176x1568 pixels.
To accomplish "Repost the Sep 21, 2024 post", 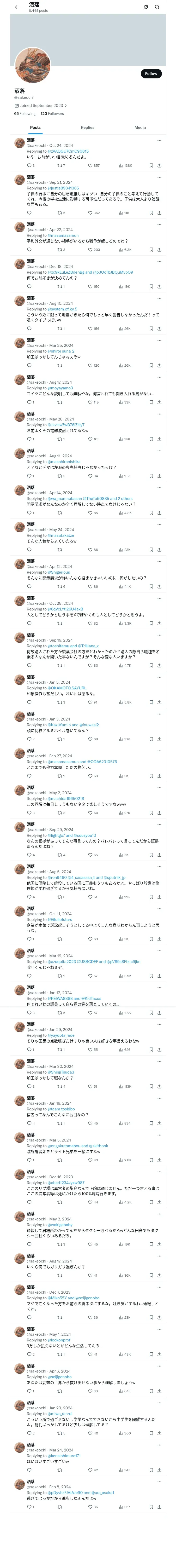I will pos(61,213).
